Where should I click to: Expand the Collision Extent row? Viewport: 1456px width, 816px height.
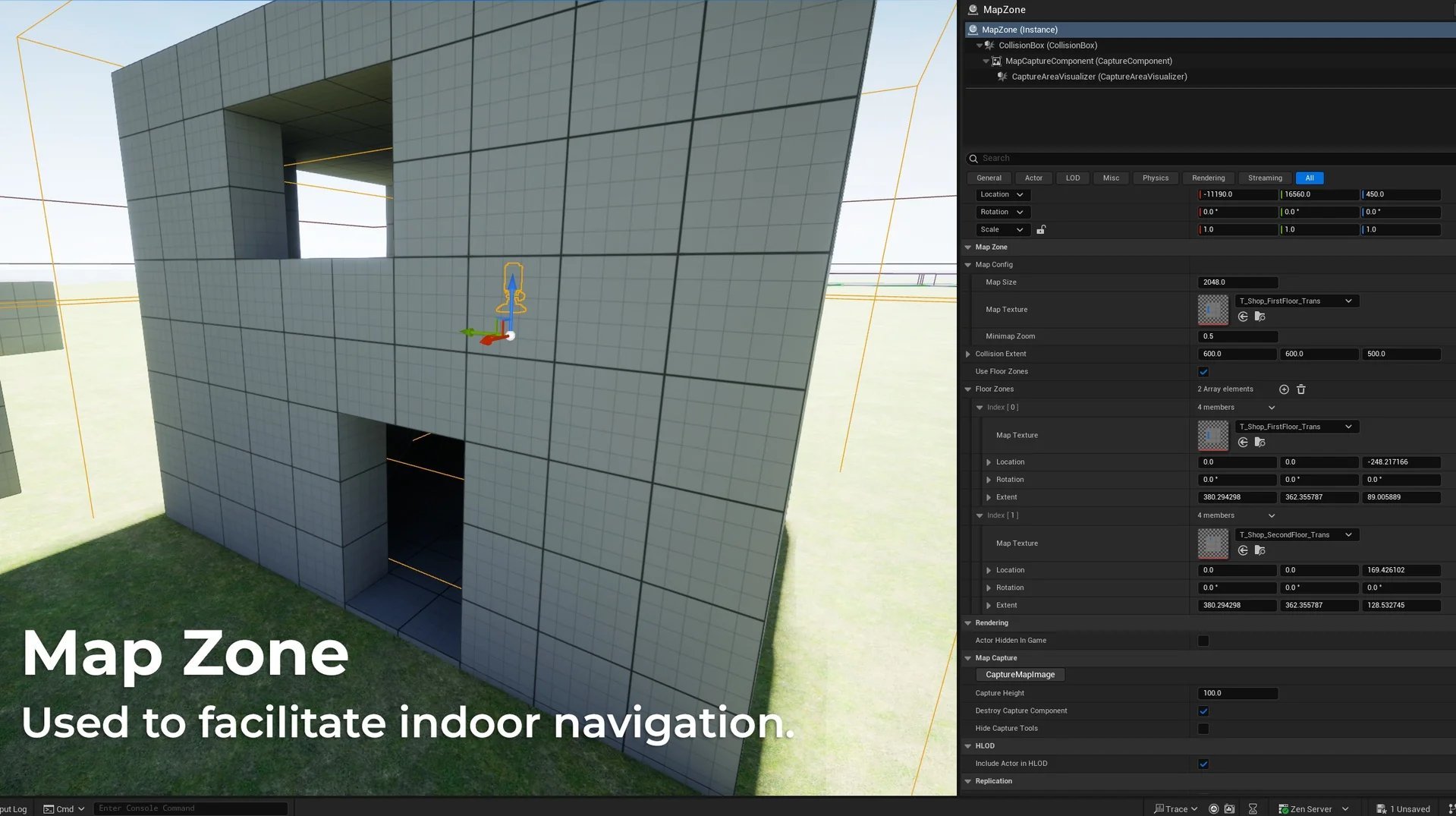pos(967,354)
